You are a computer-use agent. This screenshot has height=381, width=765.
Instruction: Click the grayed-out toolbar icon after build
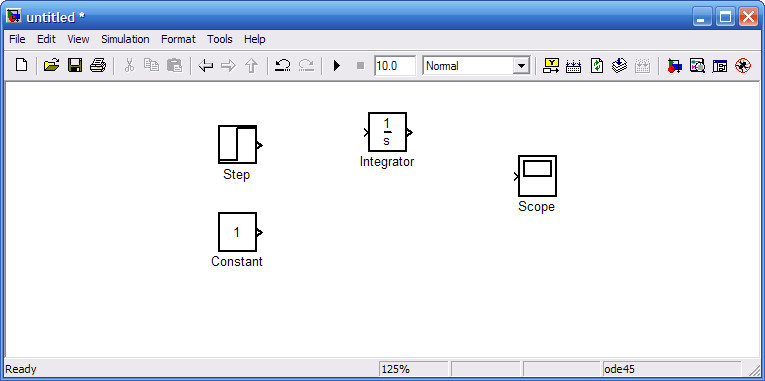coord(643,65)
